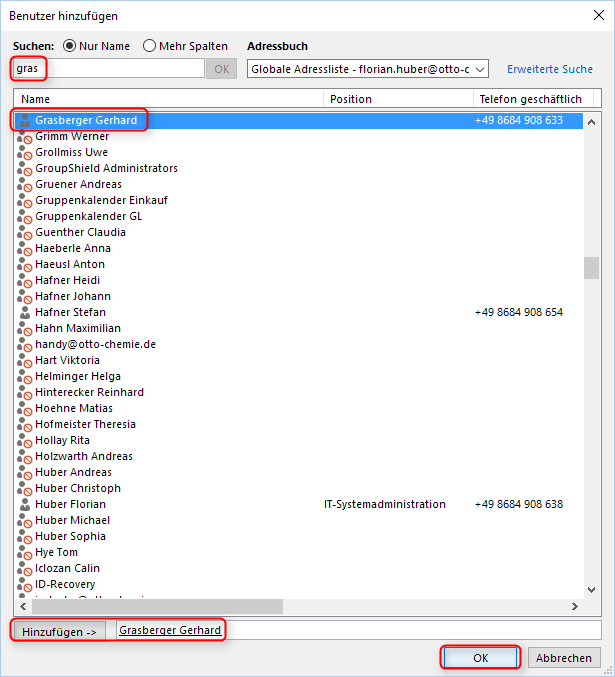Viewport: 615px width, 677px height.
Task: Click the icon beside Hafner Heidi
Action: point(25,281)
